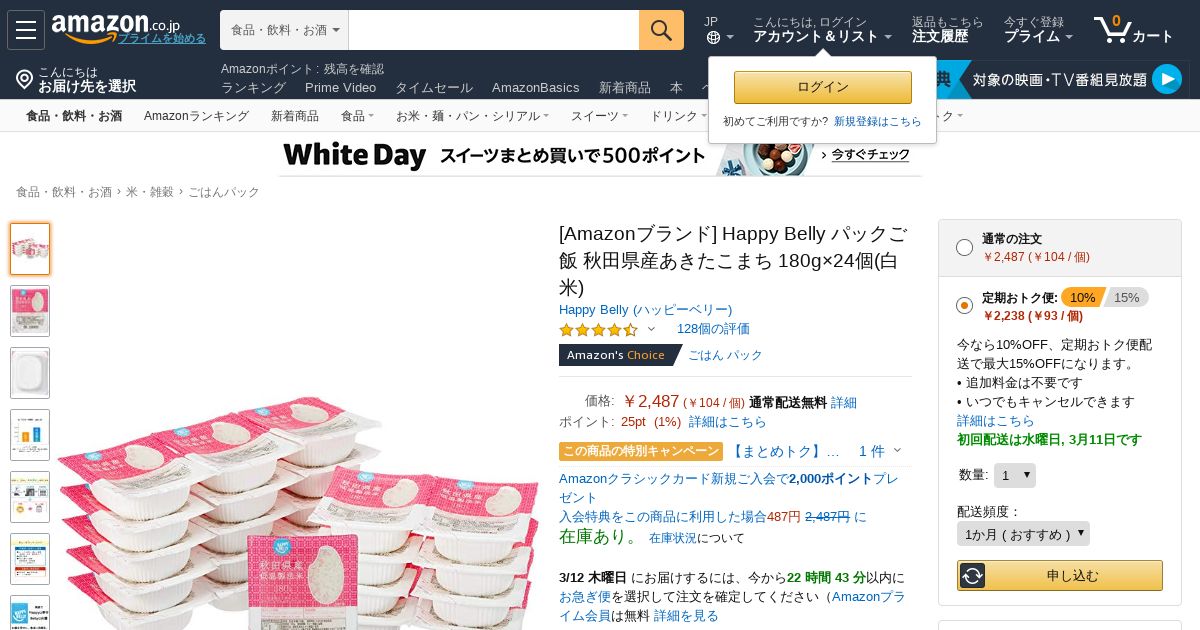The width and height of the screenshot is (1200, 630).
Task: Click the orange search magnifier button
Action: (x=661, y=30)
